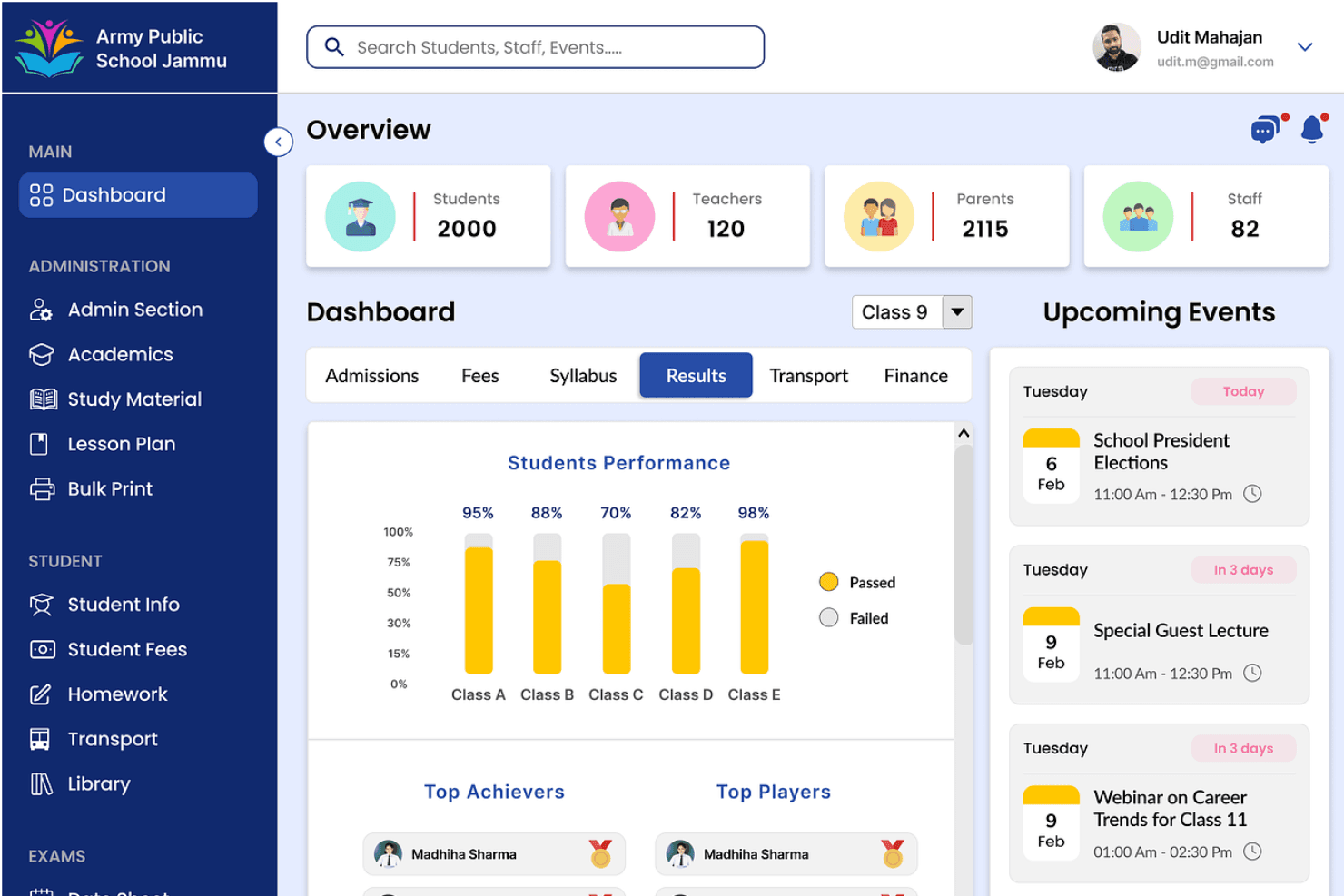Click Madhiha Sharma under Top Achievers
This screenshot has height=896, width=1344.
tap(494, 854)
